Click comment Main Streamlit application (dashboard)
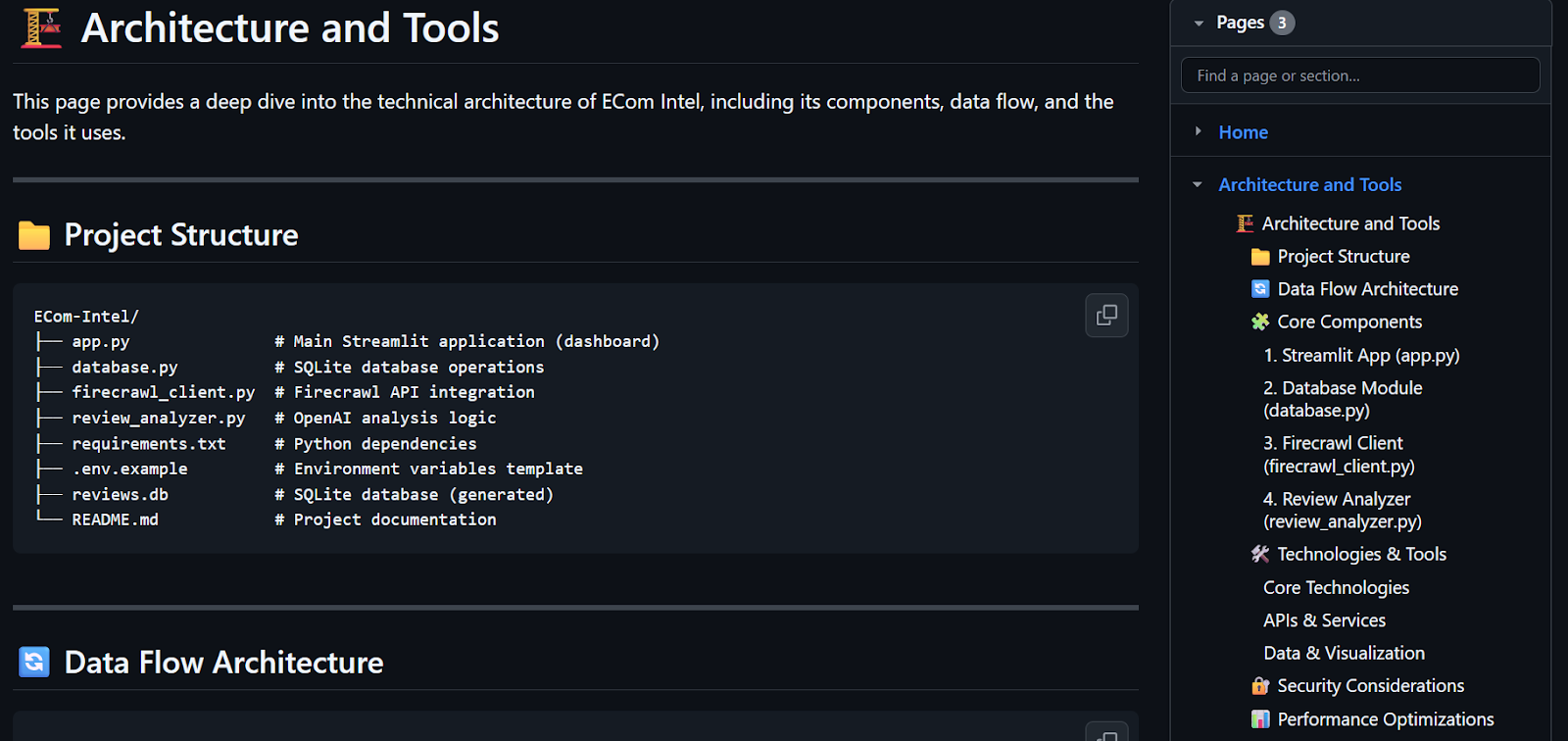This screenshot has height=741, width=1568. [467, 341]
